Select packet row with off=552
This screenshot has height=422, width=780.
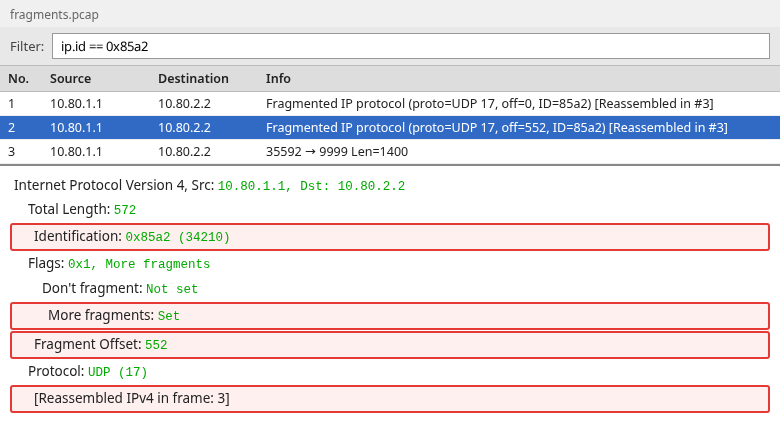(390, 127)
